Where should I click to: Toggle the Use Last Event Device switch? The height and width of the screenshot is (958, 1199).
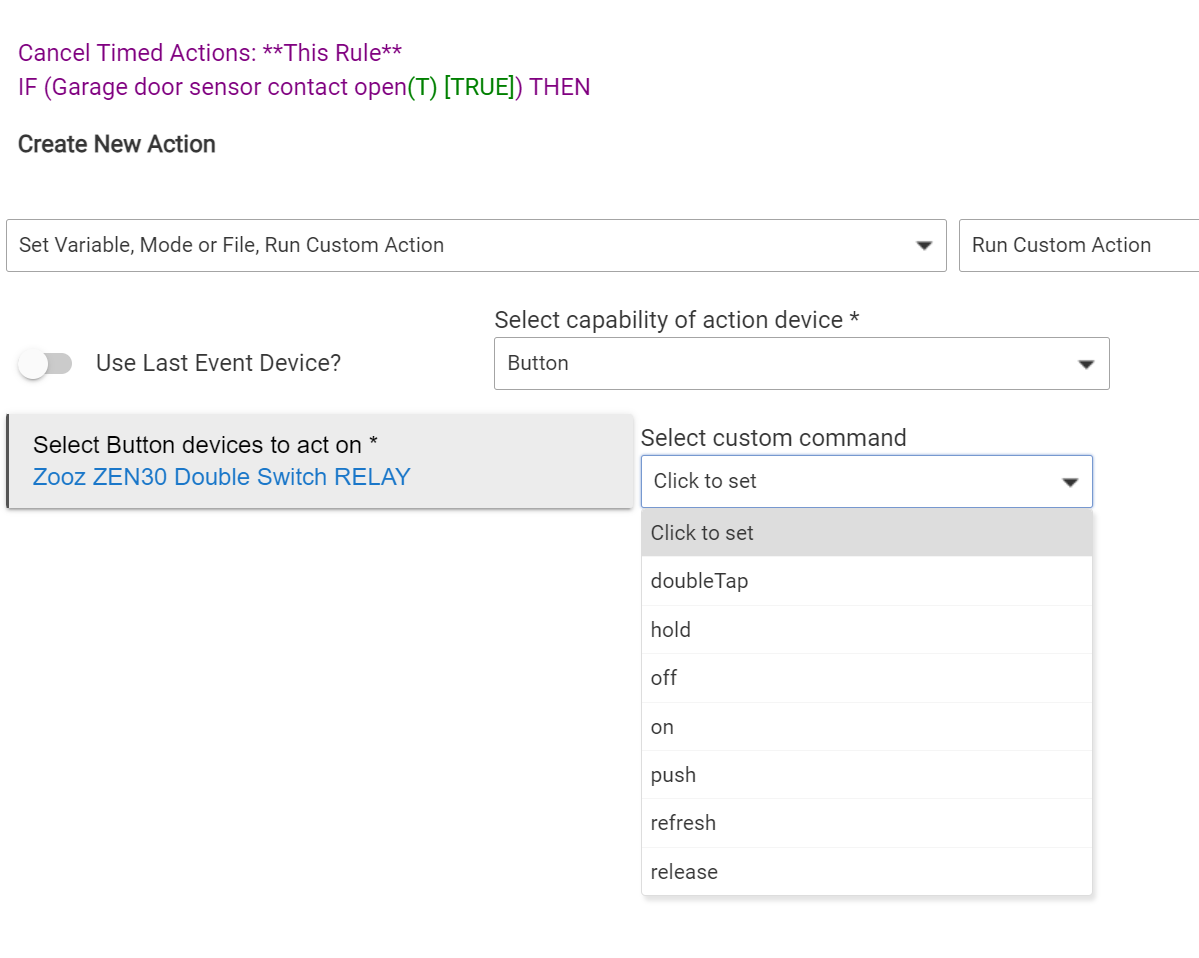(45, 363)
